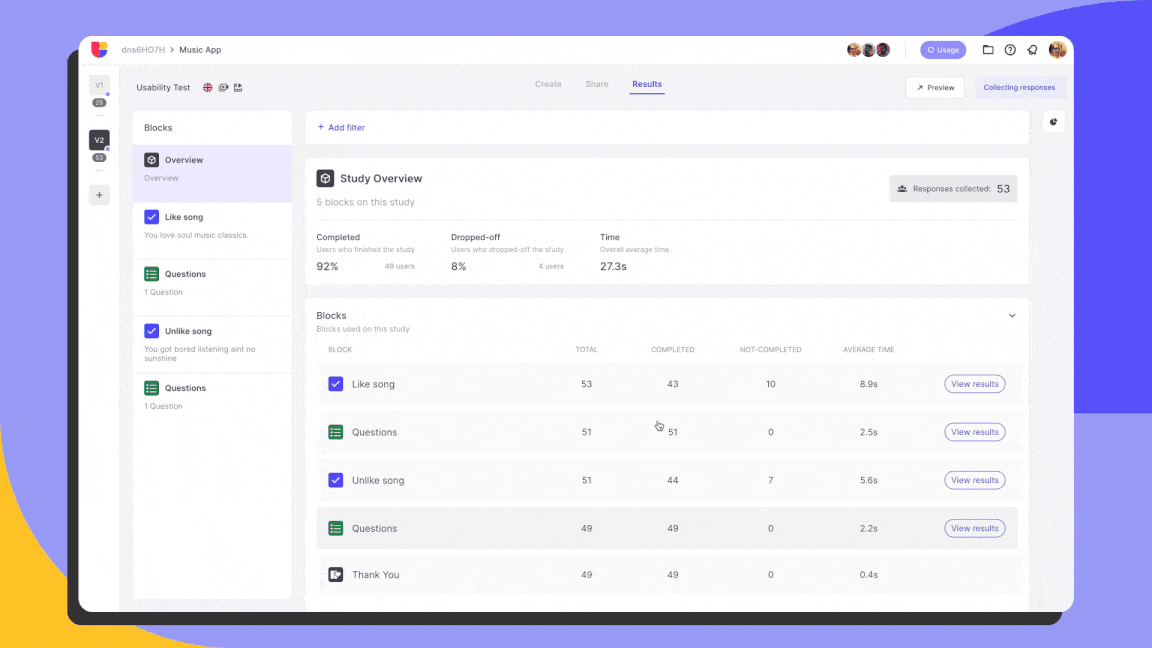Switch to version V1
The height and width of the screenshot is (648, 1152).
pyautogui.click(x=99, y=86)
